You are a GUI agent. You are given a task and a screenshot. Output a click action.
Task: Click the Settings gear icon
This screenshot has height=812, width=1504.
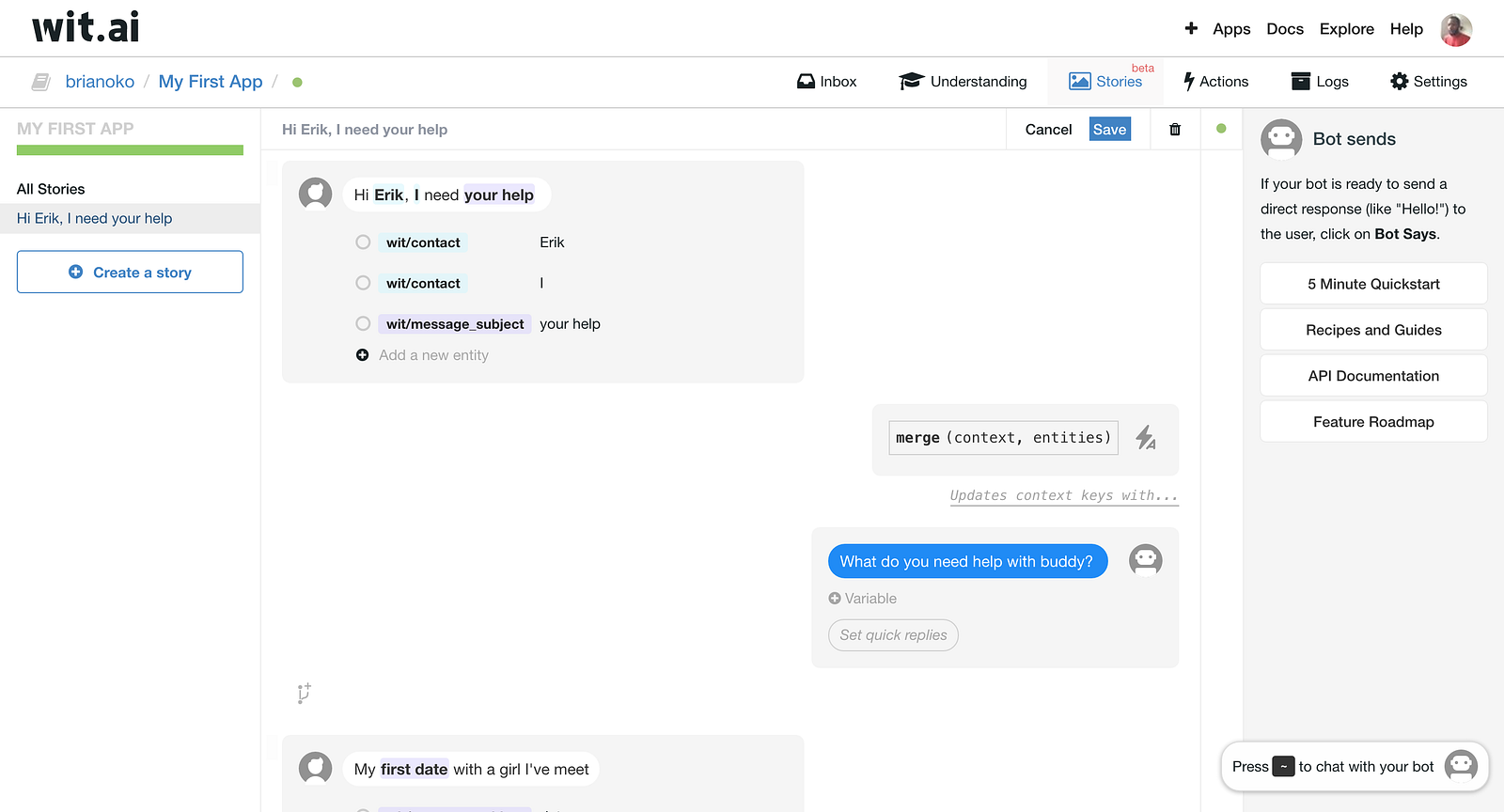click(x=1400, y=82)
